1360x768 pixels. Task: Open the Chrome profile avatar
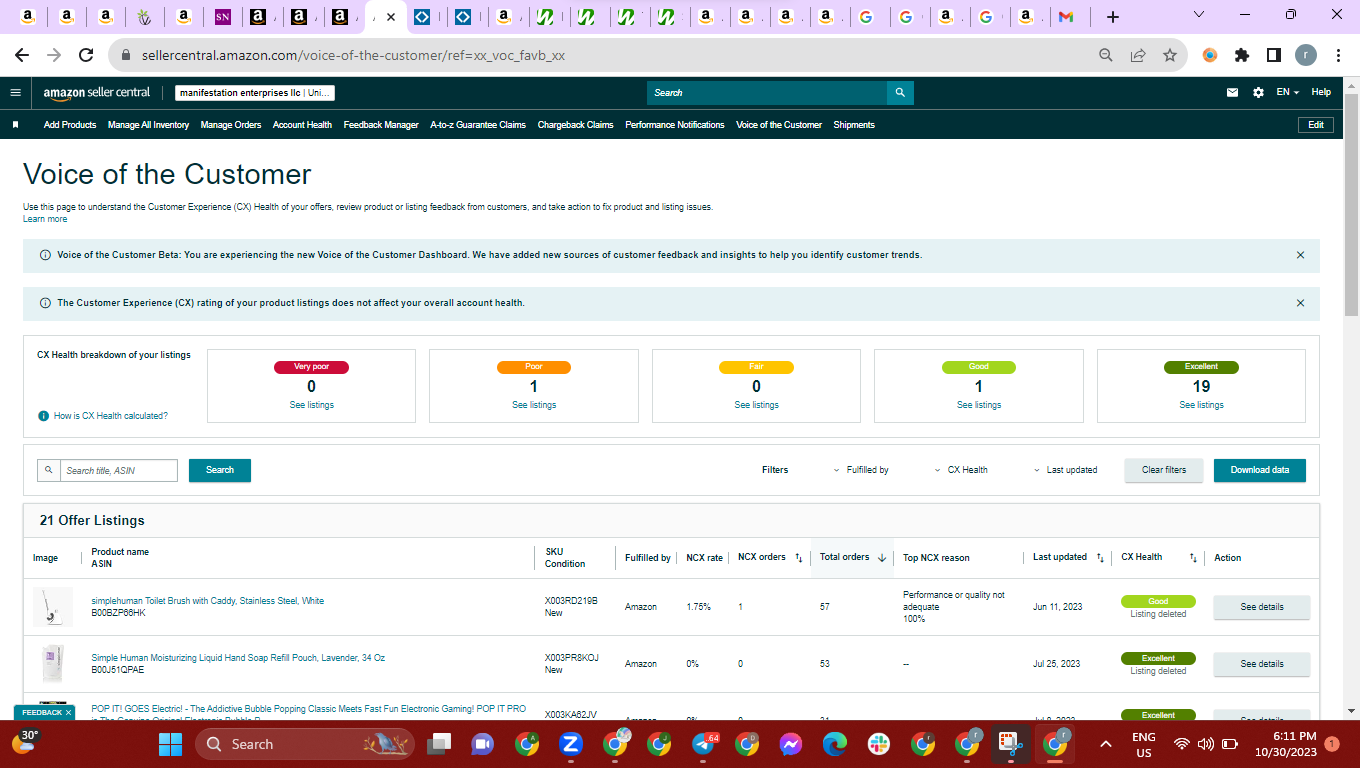pyautogui.click(x=1306, y=55)
